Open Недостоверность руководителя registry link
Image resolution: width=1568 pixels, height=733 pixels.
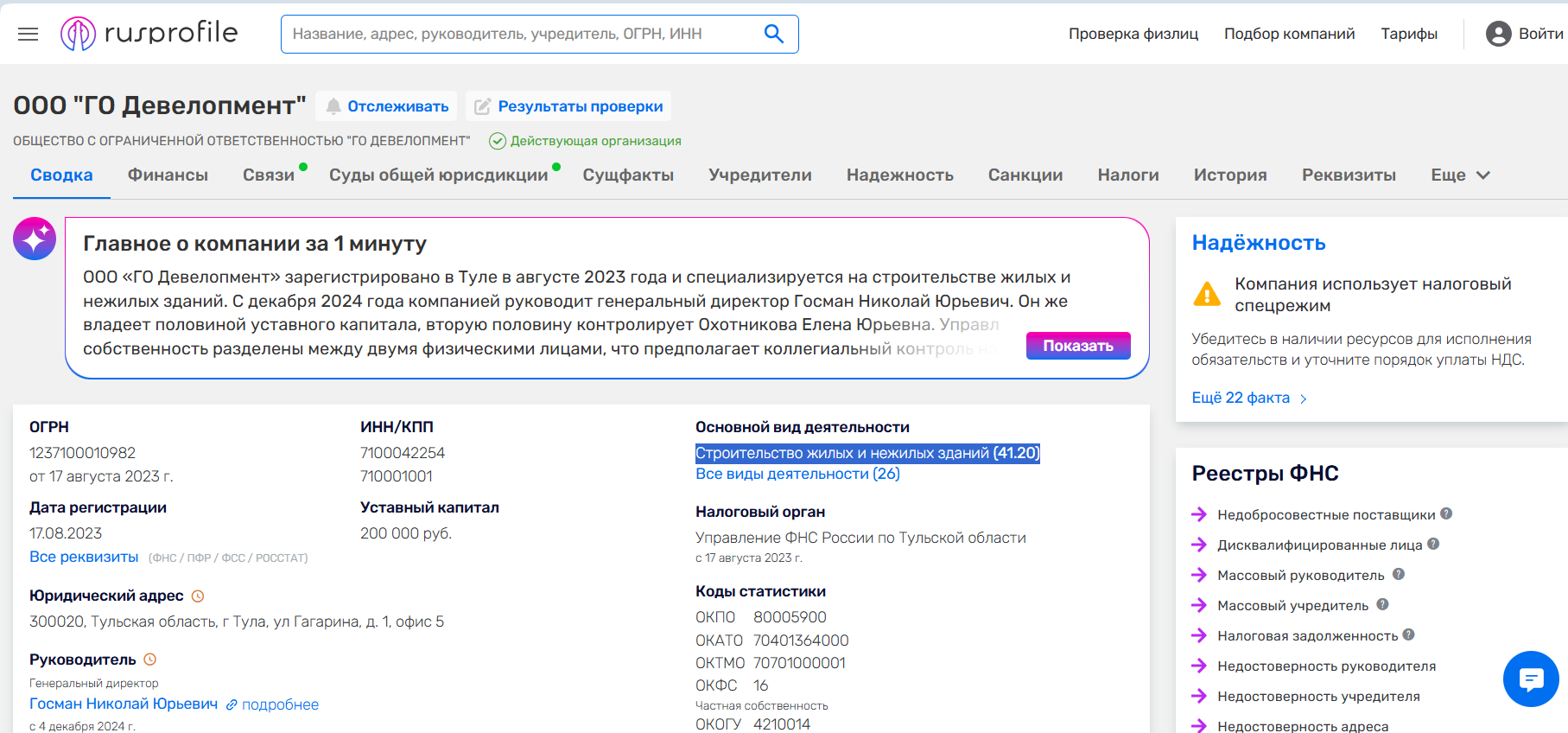pos(1326,666)
